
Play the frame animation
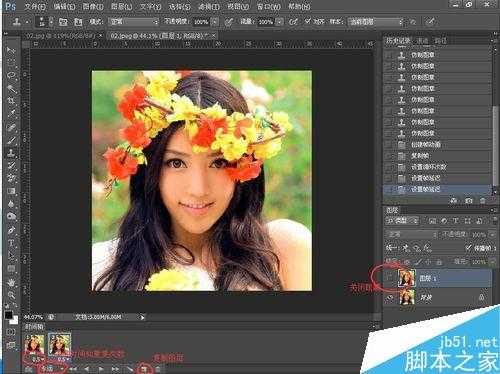point(101,369)
